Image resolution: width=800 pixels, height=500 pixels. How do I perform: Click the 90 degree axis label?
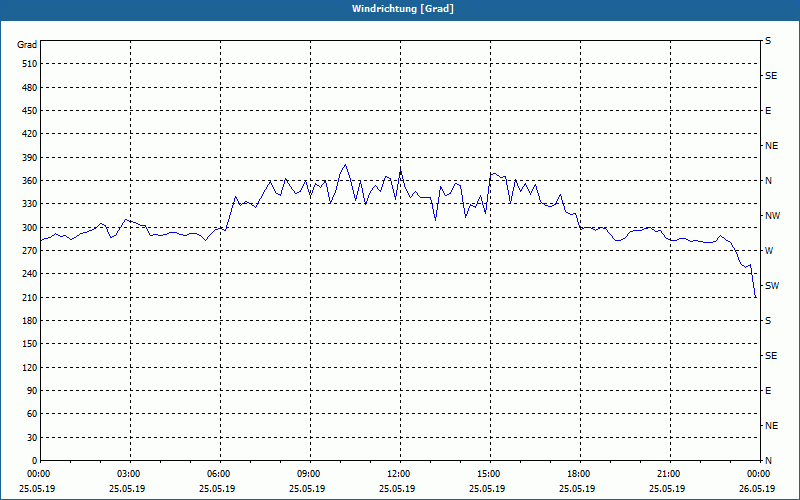tap(32, 391)
